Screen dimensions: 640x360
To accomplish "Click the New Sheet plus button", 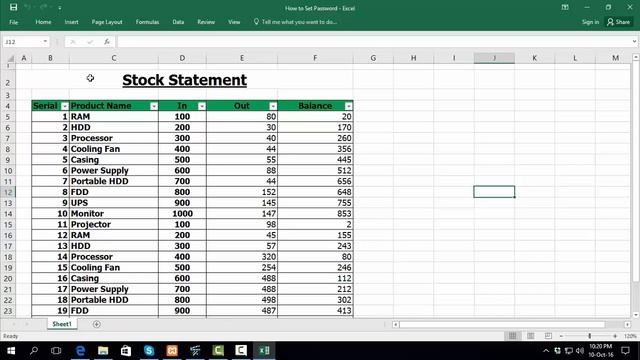I will pyautogui.click(x=97, y=324).
